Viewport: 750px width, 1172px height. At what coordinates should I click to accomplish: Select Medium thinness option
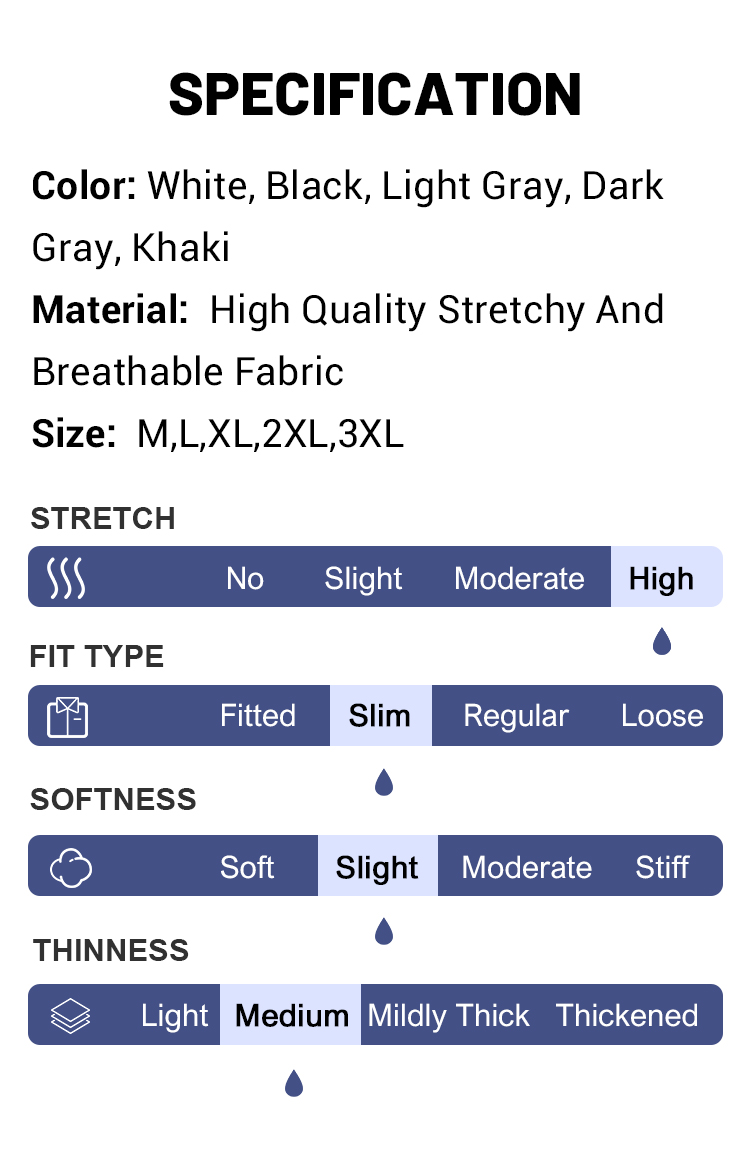coord(292,1015)
